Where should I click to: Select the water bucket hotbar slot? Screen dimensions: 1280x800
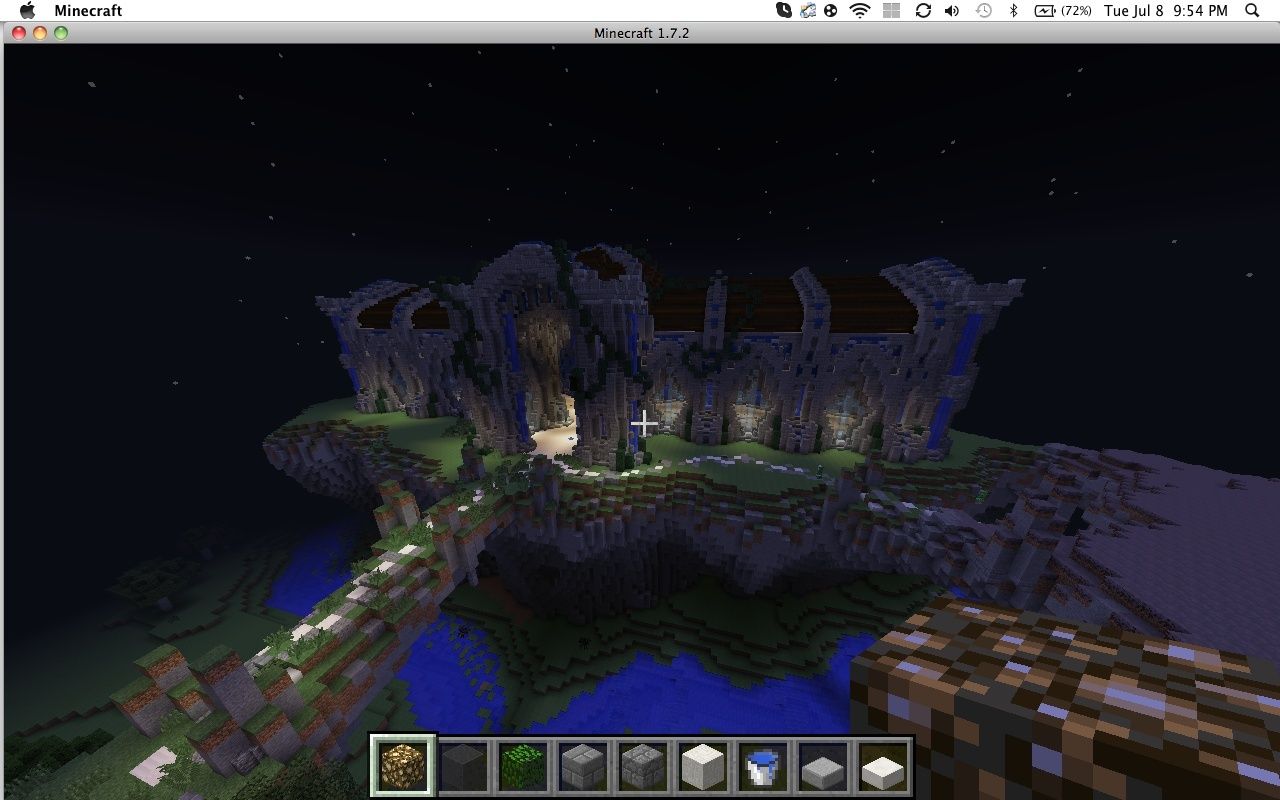[x=762, y=766]
